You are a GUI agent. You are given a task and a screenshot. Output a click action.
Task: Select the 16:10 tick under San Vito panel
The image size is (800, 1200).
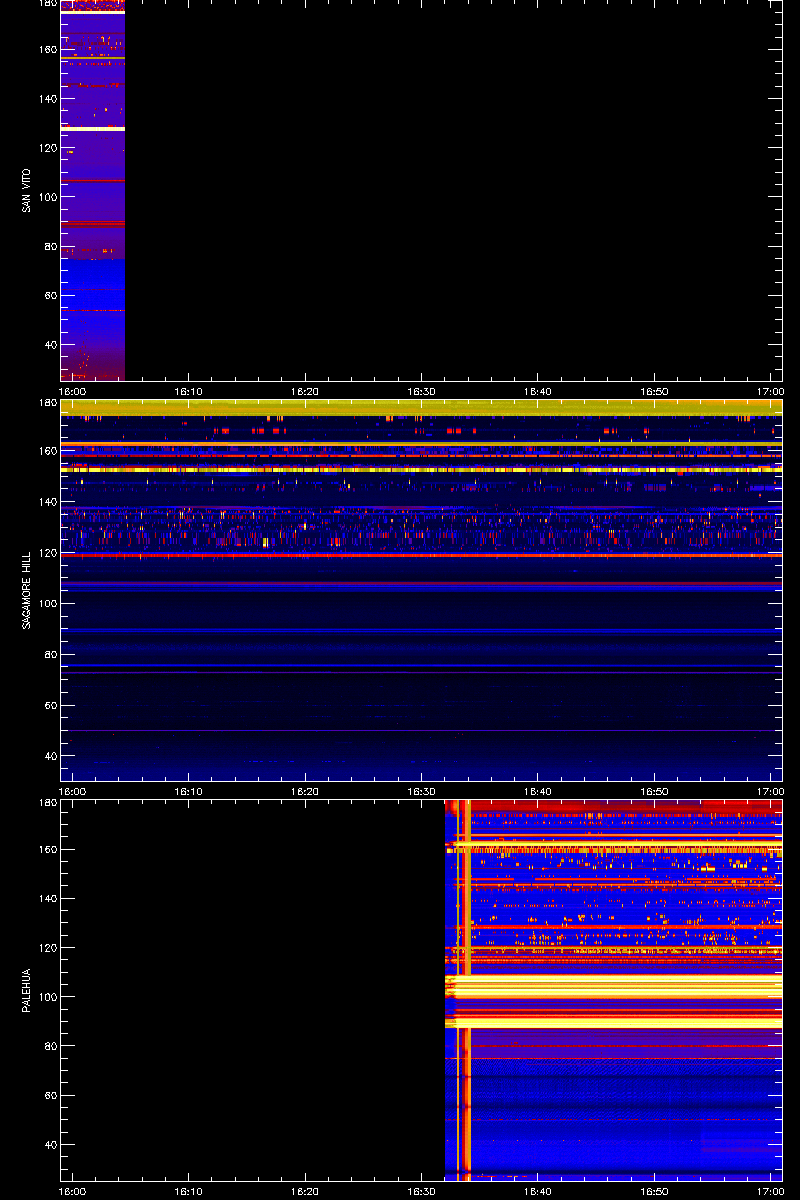(189, 392)
